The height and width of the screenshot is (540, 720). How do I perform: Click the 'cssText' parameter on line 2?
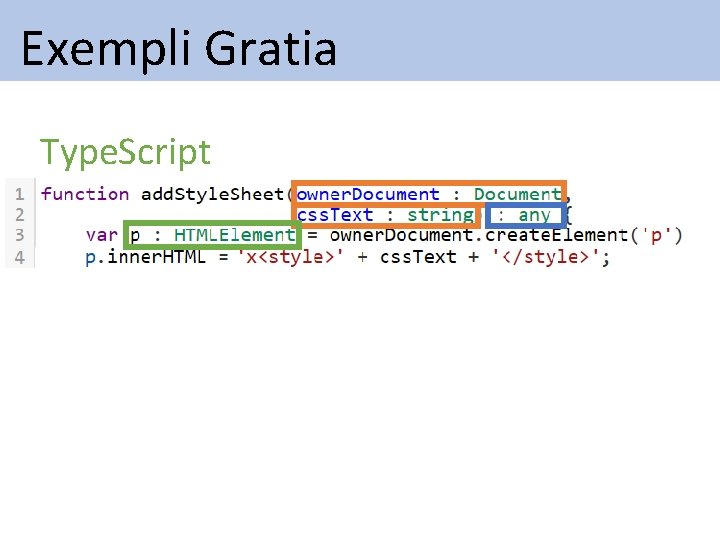click(x=335, y=214)
